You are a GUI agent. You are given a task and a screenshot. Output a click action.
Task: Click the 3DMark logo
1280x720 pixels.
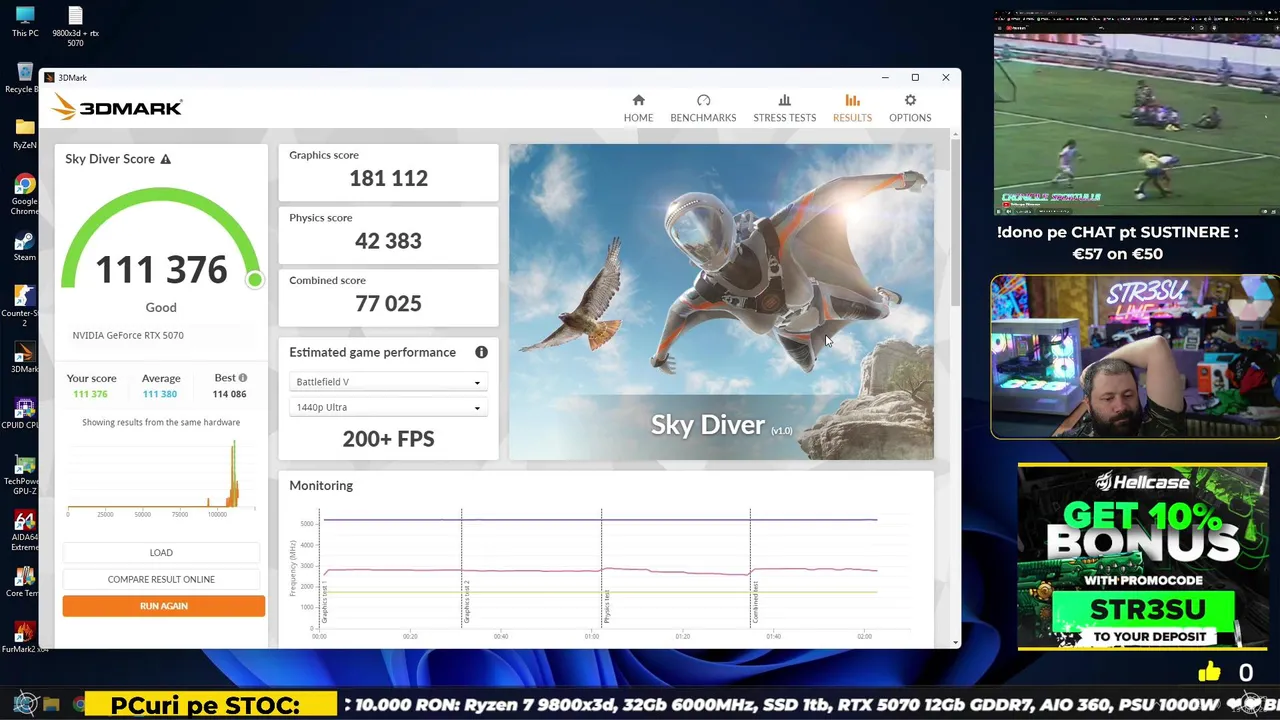tap(117, 107)
